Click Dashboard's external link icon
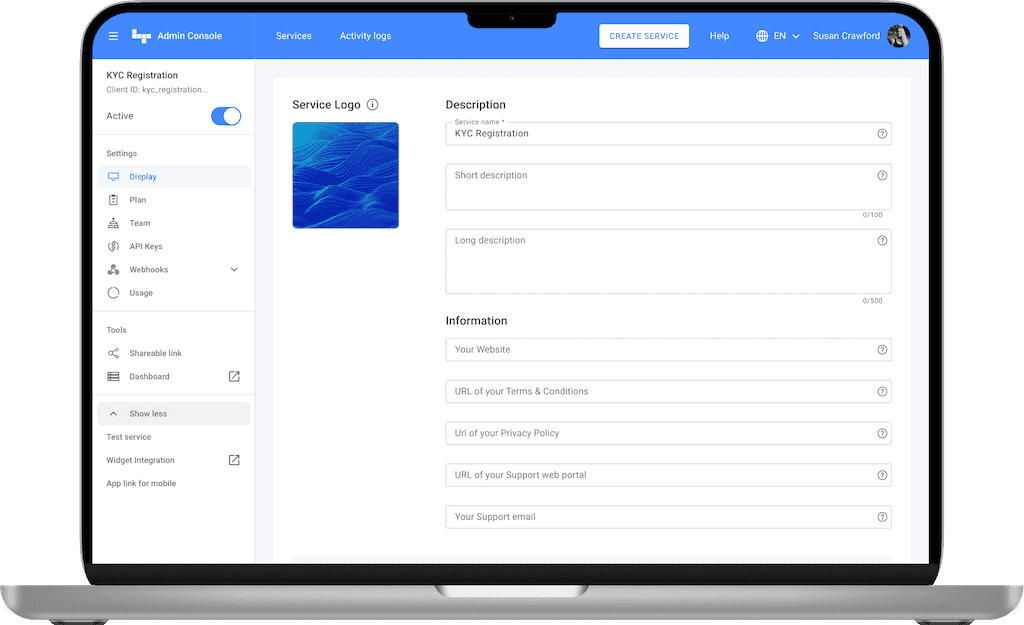 coord(234,376)
